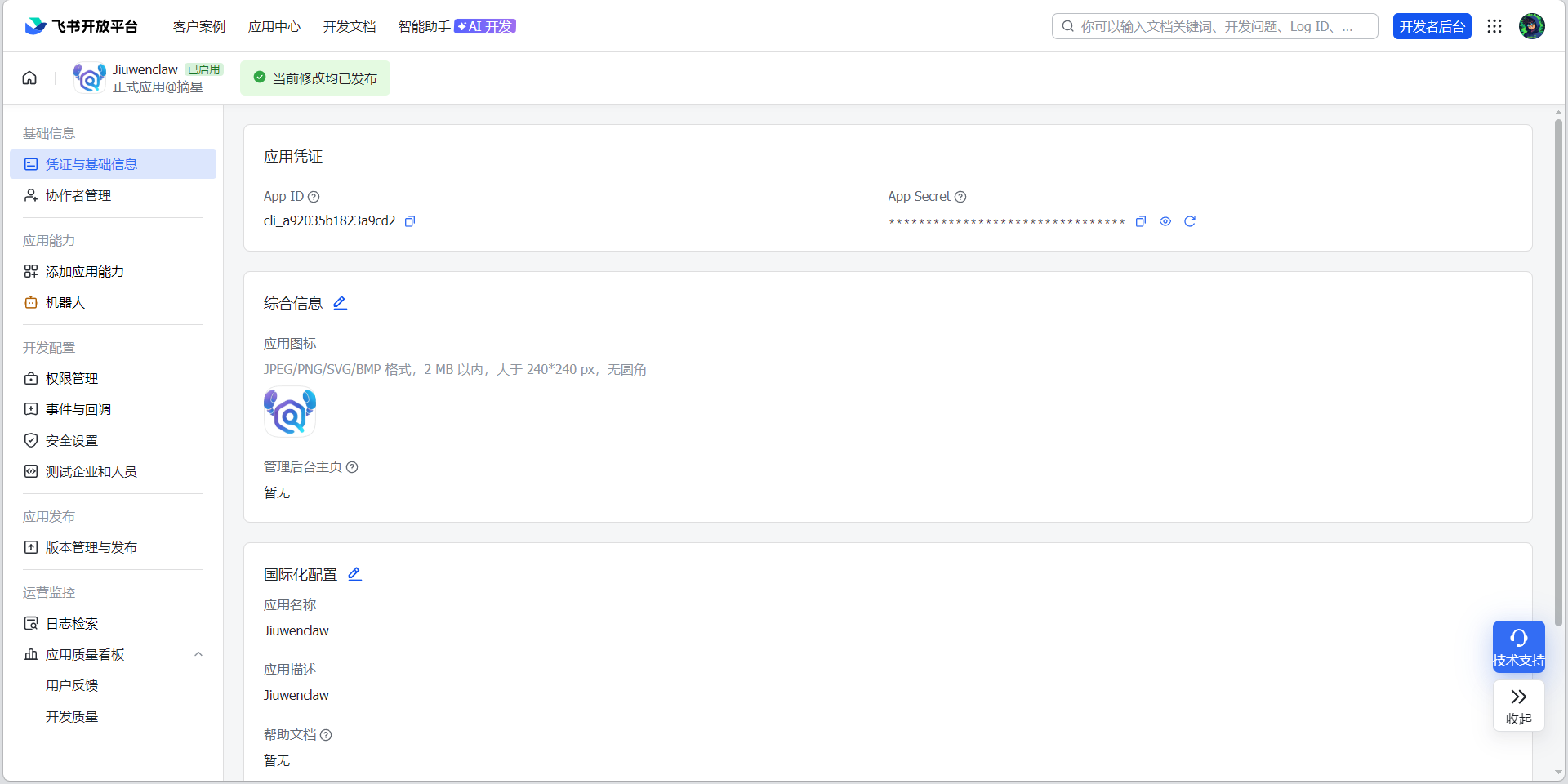Click the AI 开发 badge
This screenshot has width=1568, height=784.
pos(485,26)
